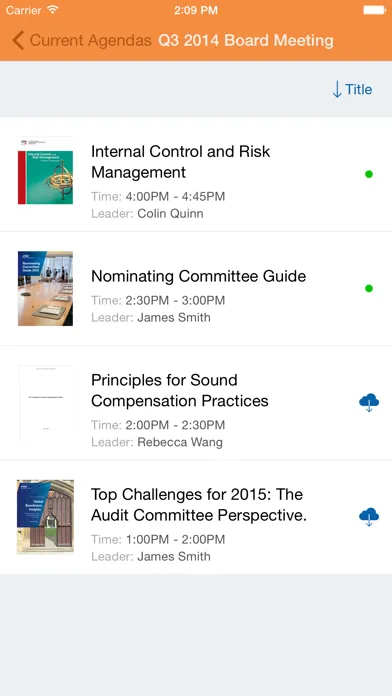Tap the Wi-Fi icon in status bar
The width and height of the screenshot is (392, 696).
click(53, 10)
